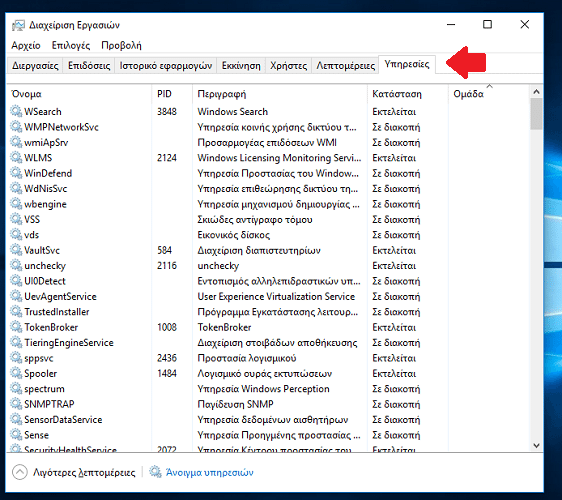Click the Υπηρεσία δεδομένων αισθητήρων description
Screen dimensions: 562x500
coord(272,420)
